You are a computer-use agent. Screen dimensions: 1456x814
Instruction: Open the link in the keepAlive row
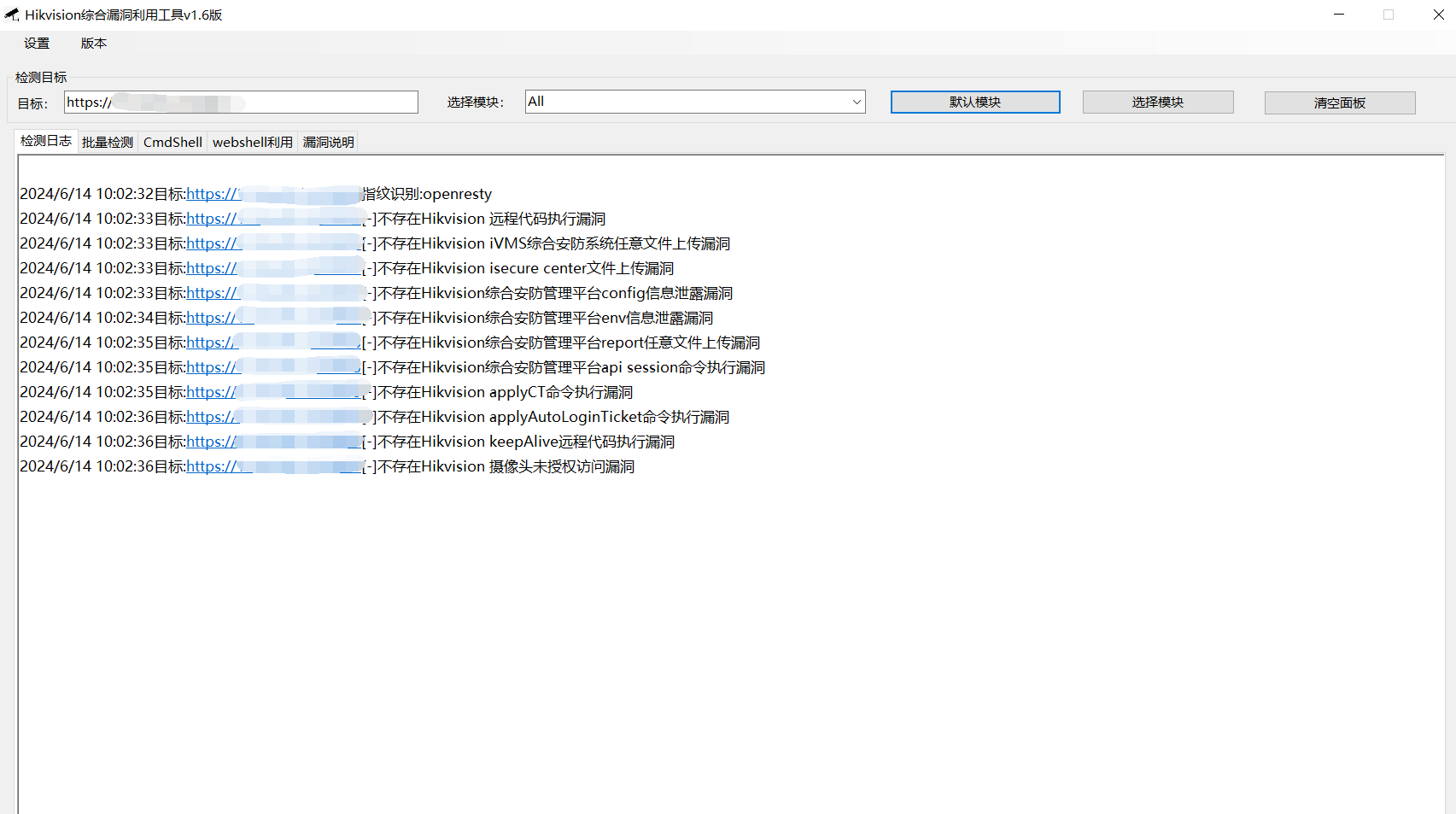point(274,442)
